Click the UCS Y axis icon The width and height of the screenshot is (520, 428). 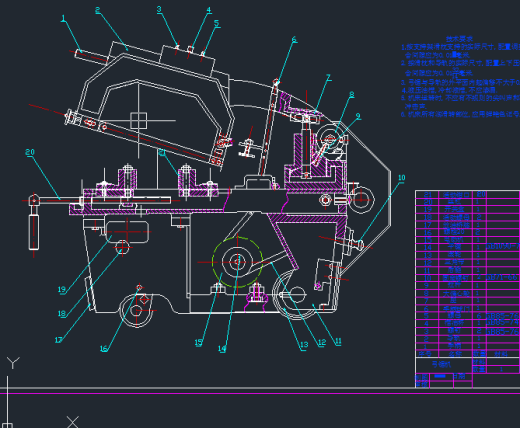pyautogui.click(x=13, y=363)
